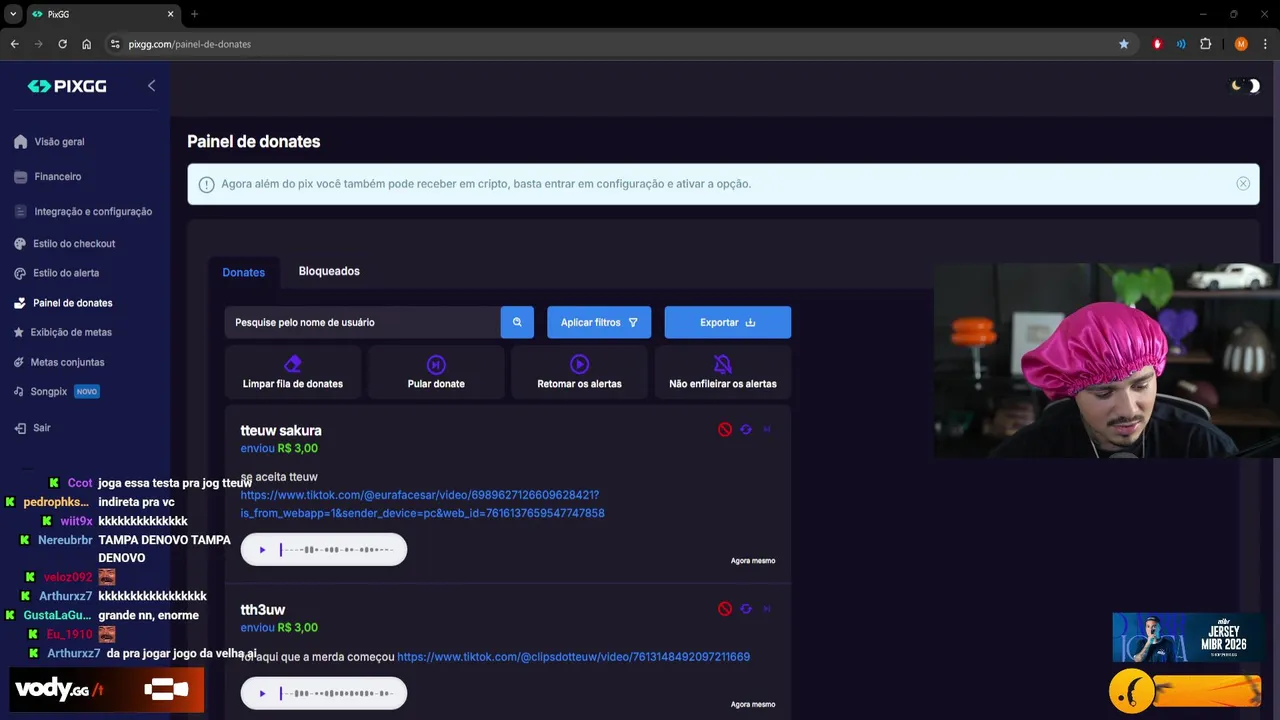Viewport: 1280px width, 720px height.
Task: Open Aplicar filtros
Action: pyautogui.click(x=599, y=322)
